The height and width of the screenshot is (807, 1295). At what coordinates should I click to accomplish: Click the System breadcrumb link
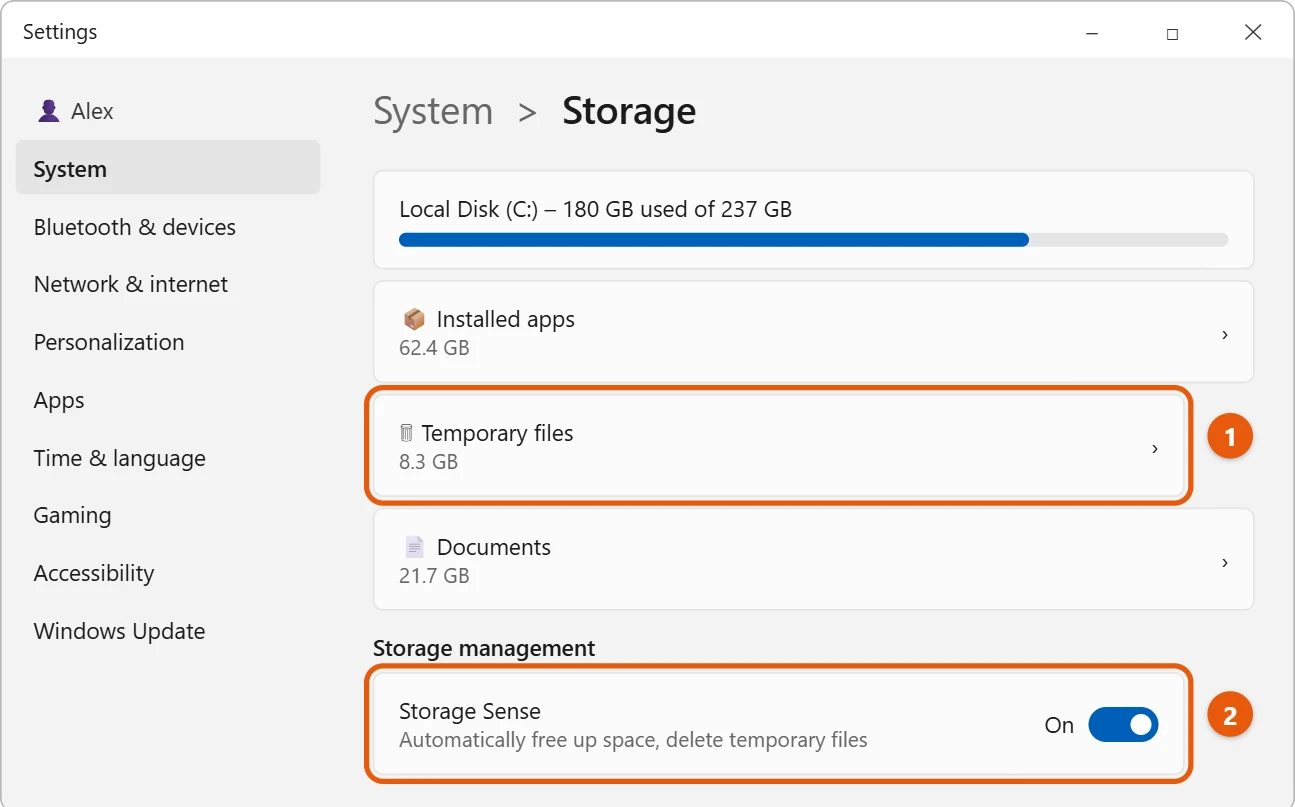(433, 111)
